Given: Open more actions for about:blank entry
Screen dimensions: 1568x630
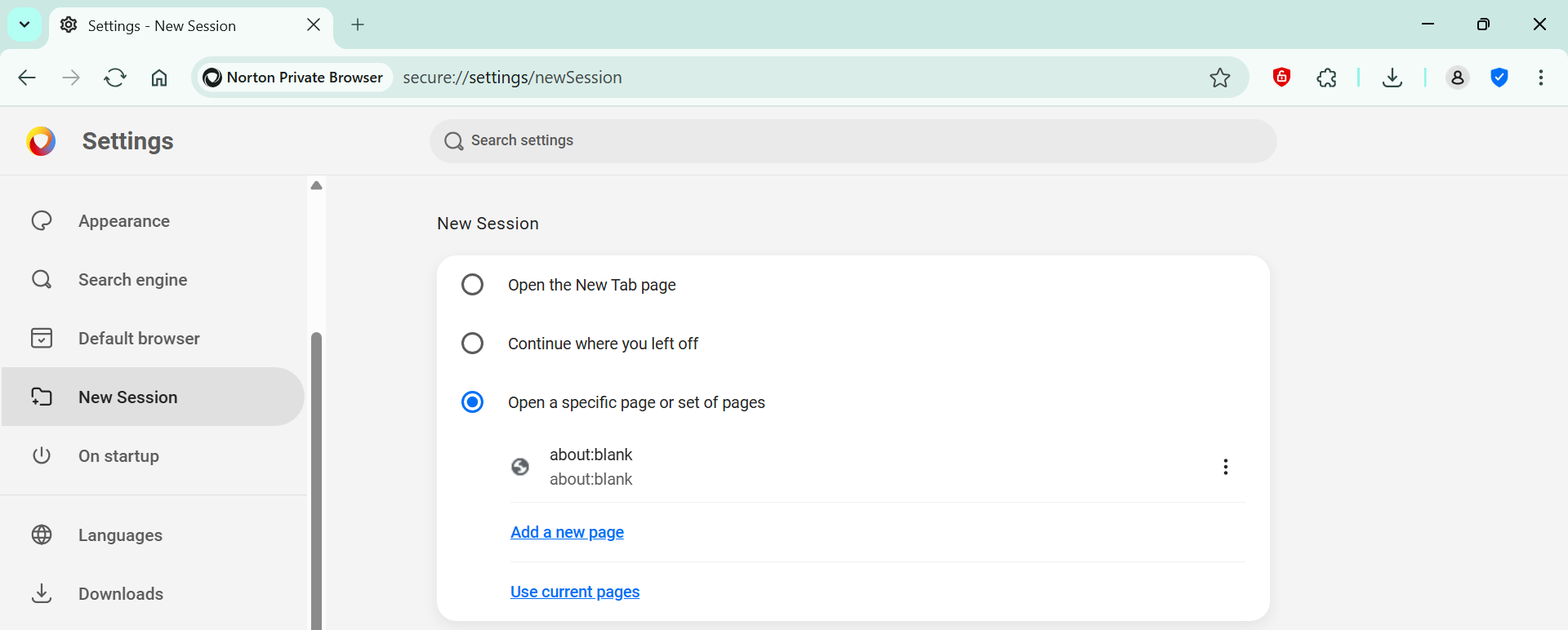Looking at the screenshot, I should pos(1225,467).
